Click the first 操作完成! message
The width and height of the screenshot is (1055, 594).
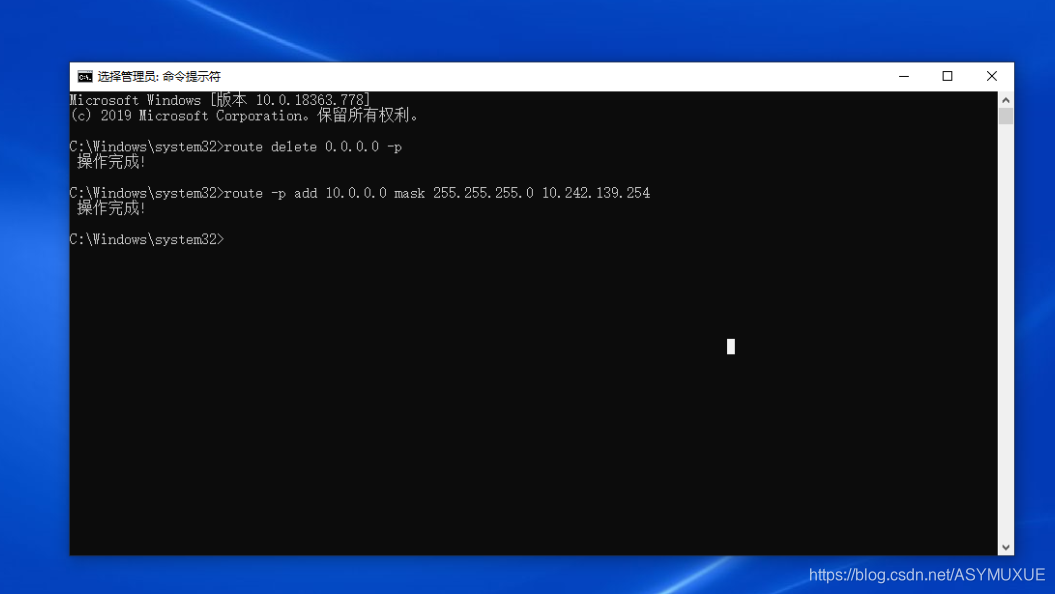111,162
